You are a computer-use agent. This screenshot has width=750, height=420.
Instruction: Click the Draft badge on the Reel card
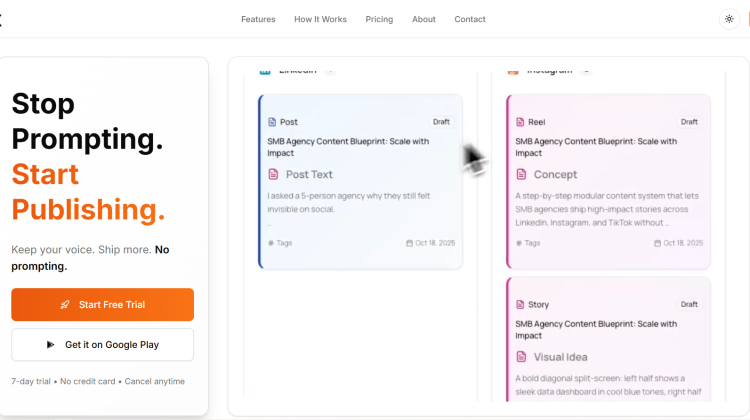pyautogui.click(x=689, y=122)
